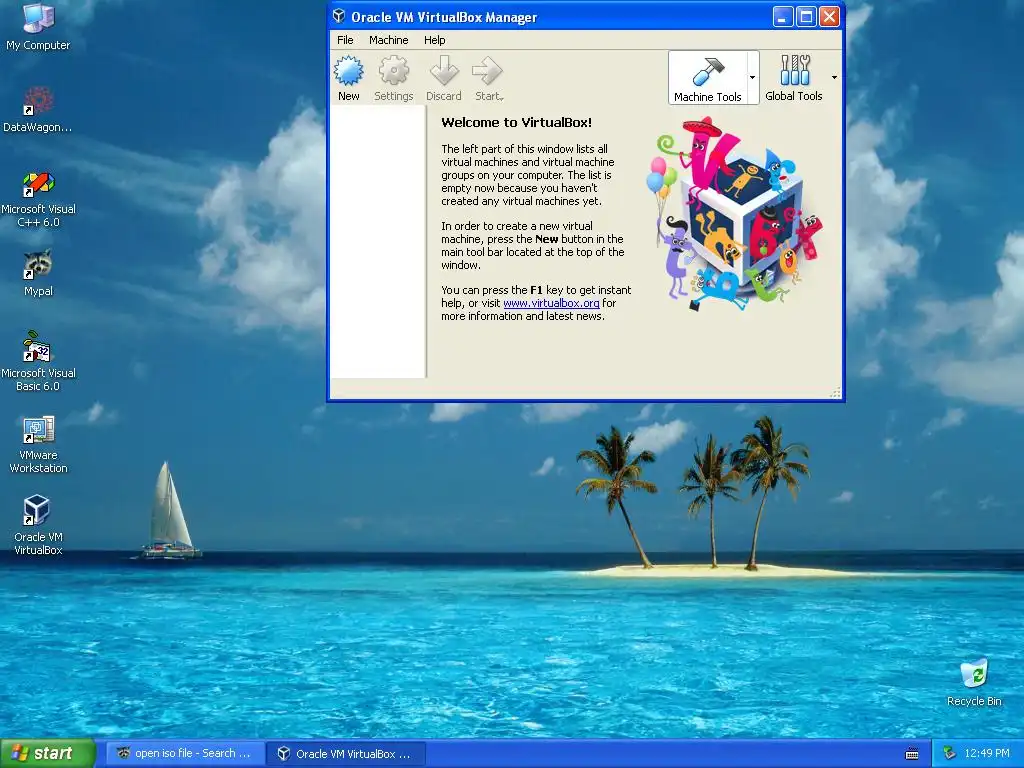Screen dimensions: 1024x768
Task: Minimize the VirtualBox Manager window
Action: point(782,16)
